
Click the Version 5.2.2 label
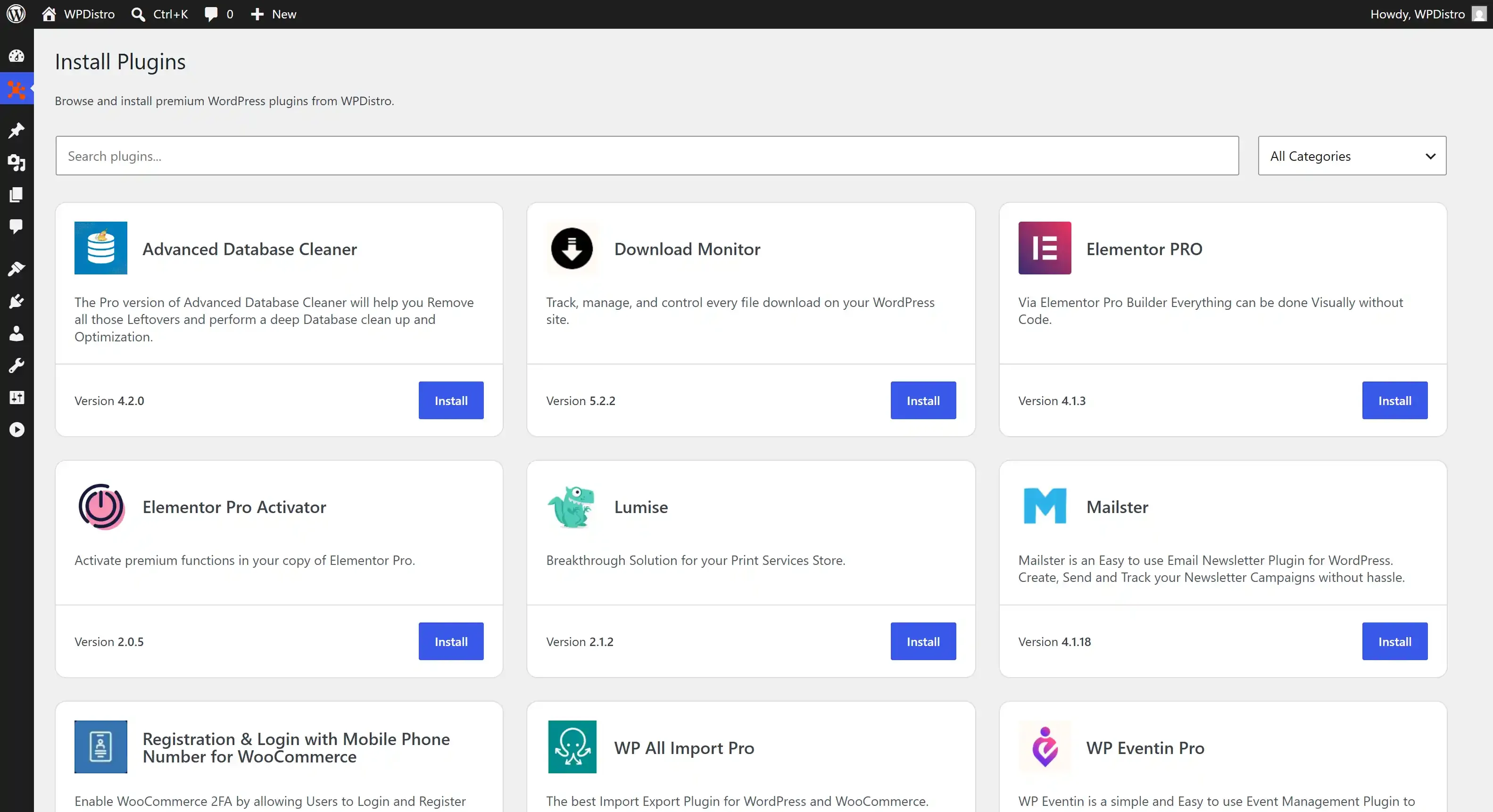pos(581,400)
